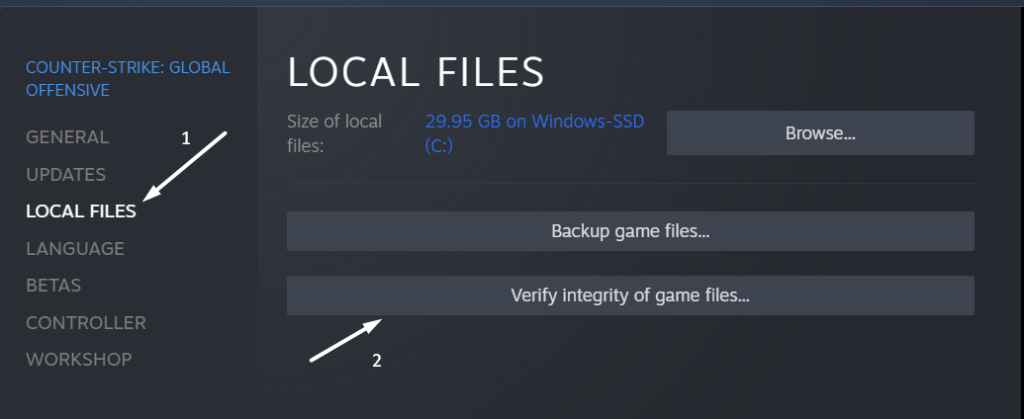Open the Workshop tab
Screen dimensions: 1024x419
(79, 358)
